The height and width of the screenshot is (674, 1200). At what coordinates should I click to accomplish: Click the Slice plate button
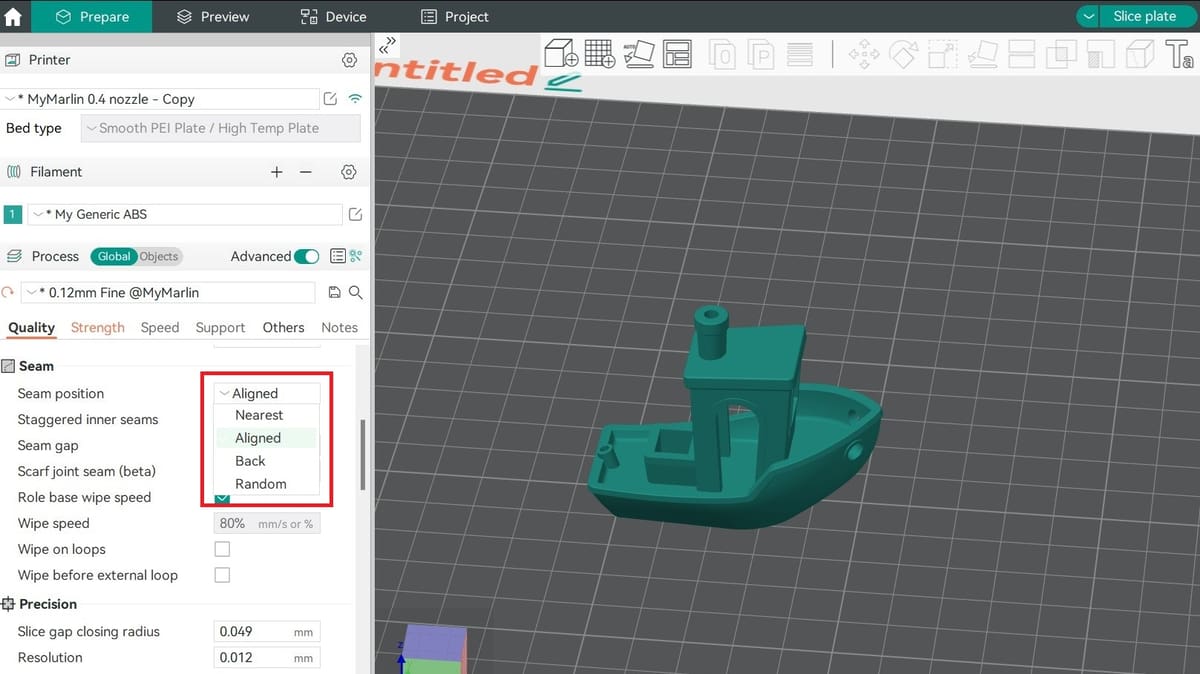(1134, 16)
